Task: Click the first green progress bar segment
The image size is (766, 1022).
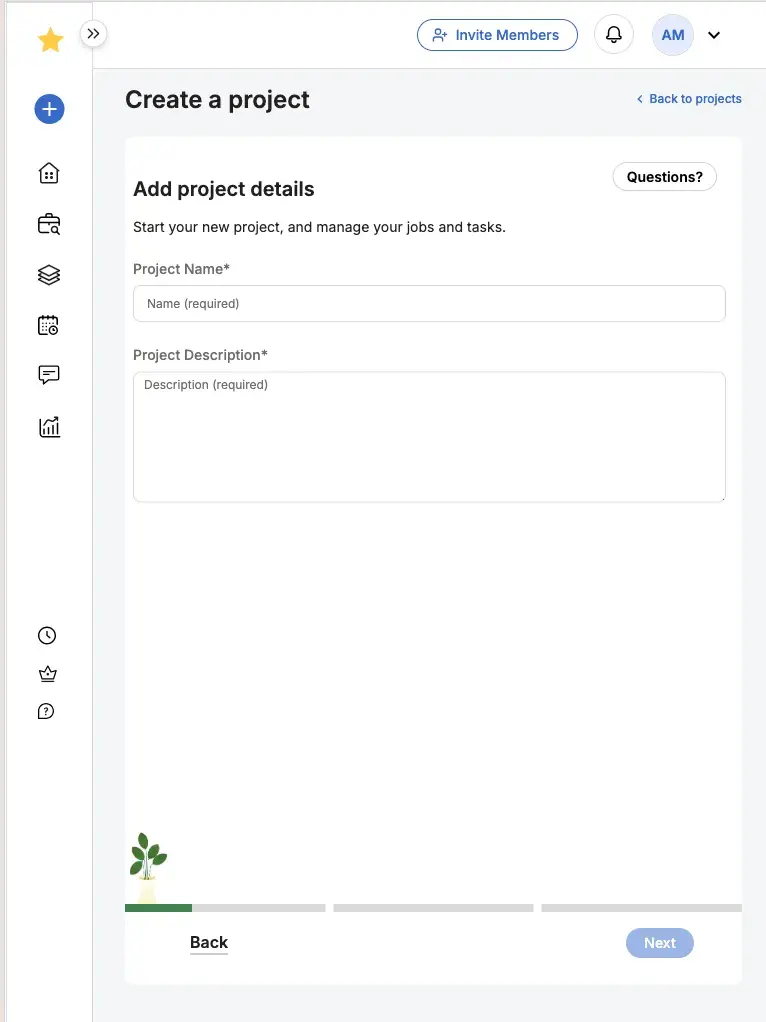Action: click(x=158, y=907)
